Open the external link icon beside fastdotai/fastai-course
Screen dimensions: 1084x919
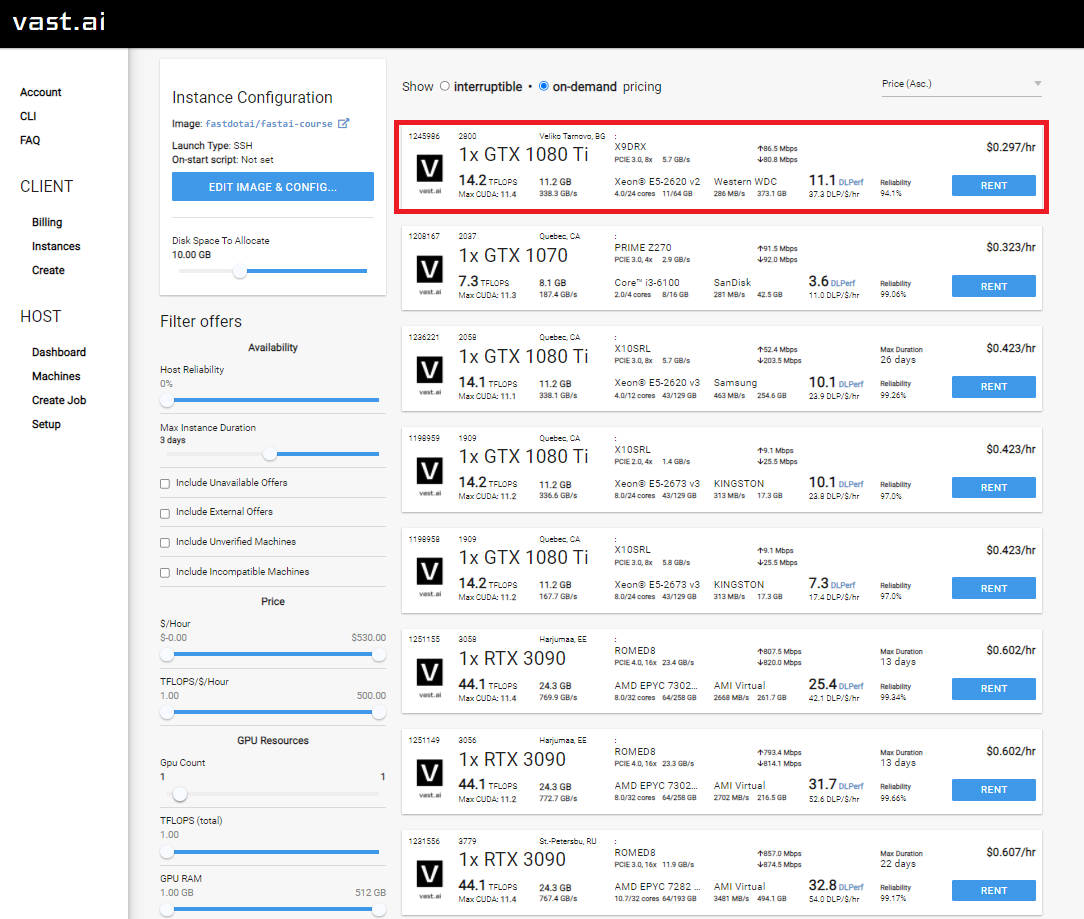[344, 123]
